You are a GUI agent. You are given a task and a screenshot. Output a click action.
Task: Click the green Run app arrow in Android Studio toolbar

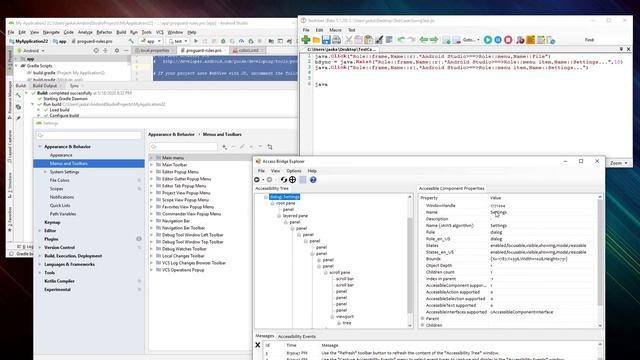coord(196,41)
